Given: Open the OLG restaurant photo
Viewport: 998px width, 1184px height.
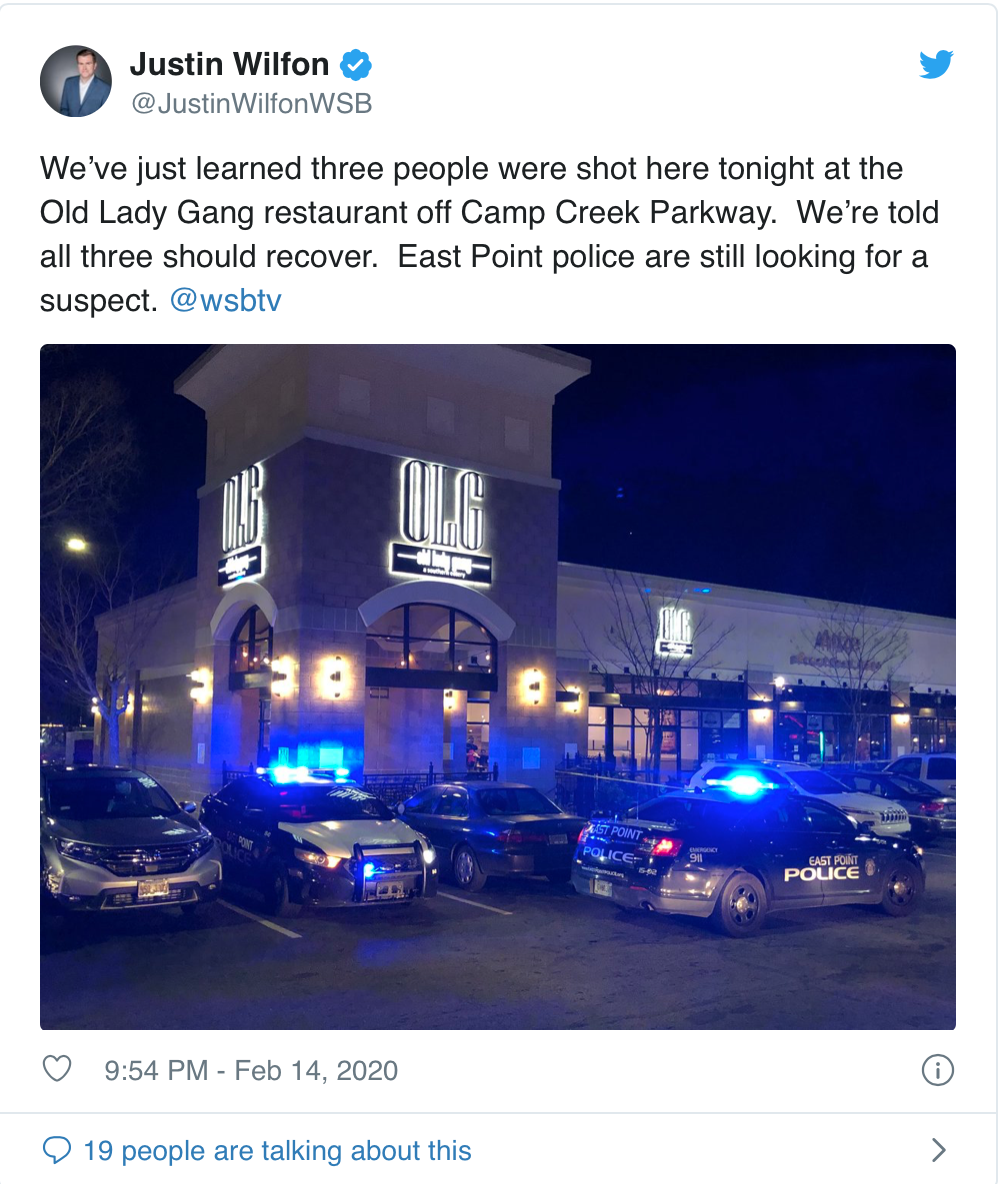Looking at the screenshot, I should (498, 686).
